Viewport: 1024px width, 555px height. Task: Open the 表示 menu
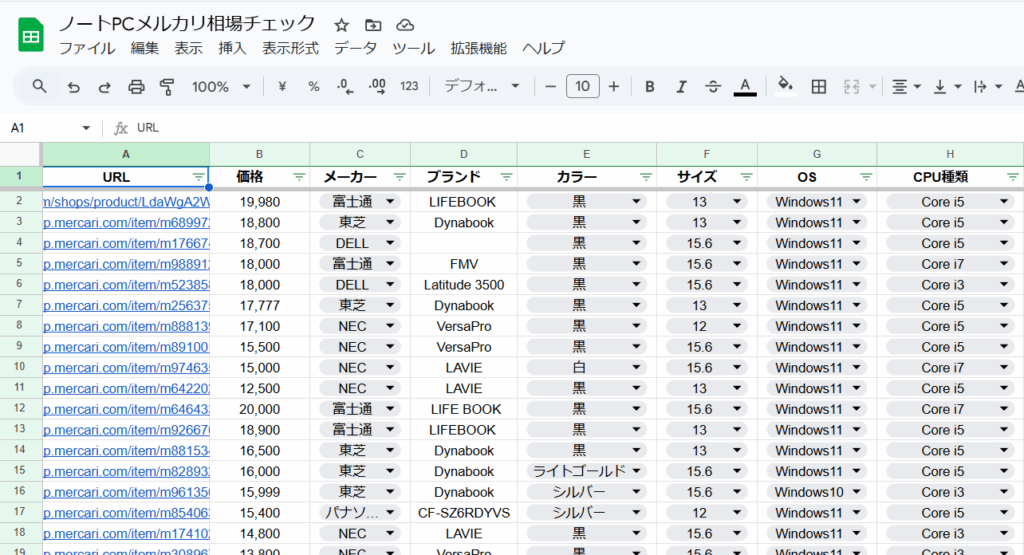[x=188, y=48]
